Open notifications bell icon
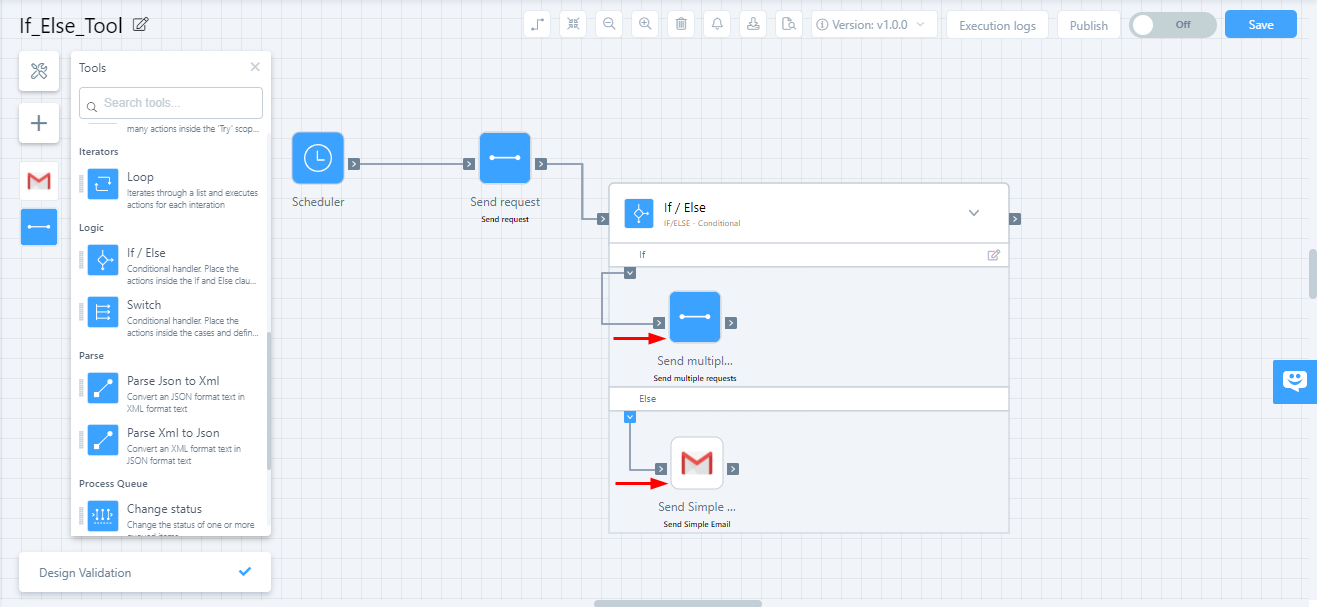The image size is (1317, 607). click(717, 24)
